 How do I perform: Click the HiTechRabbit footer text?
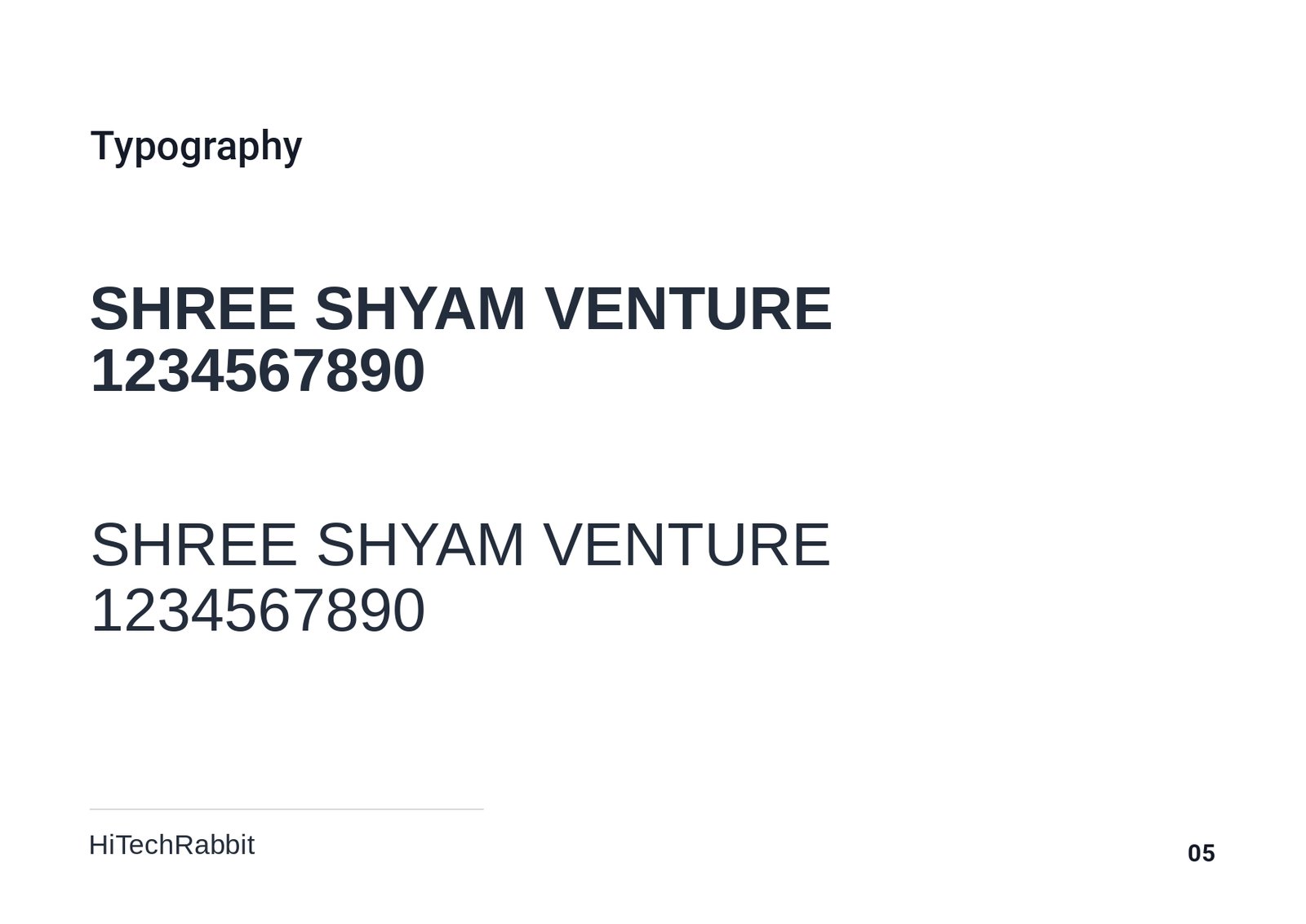[x=171, y=845]
